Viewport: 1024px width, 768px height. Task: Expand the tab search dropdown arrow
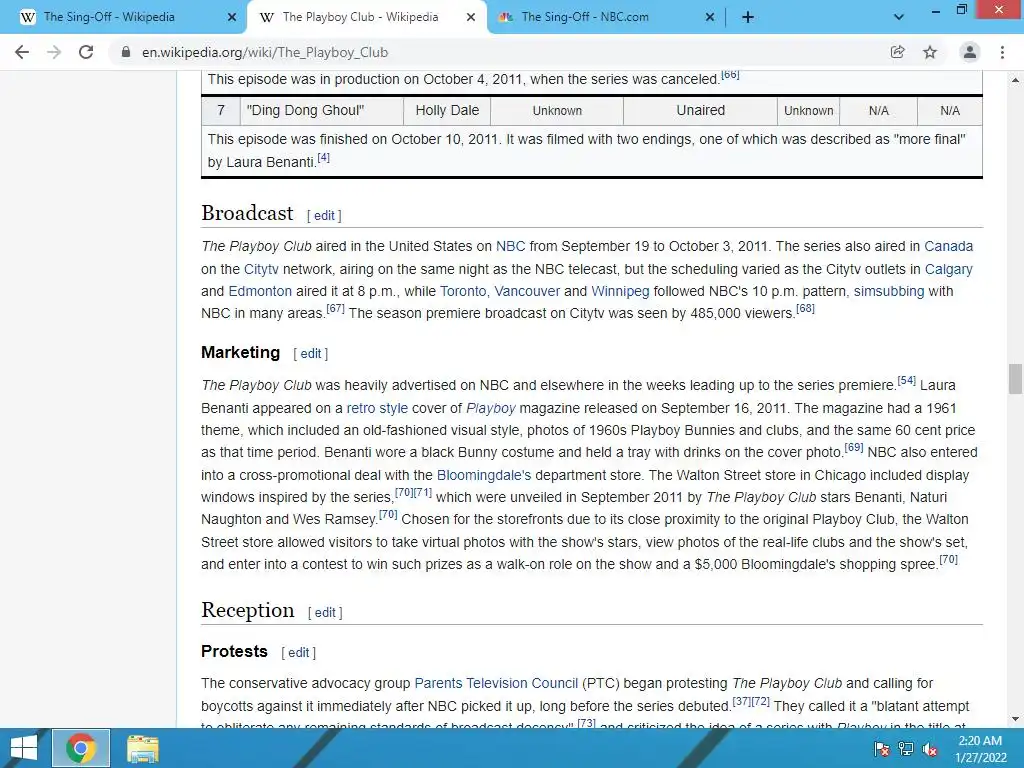pos(899,18)
